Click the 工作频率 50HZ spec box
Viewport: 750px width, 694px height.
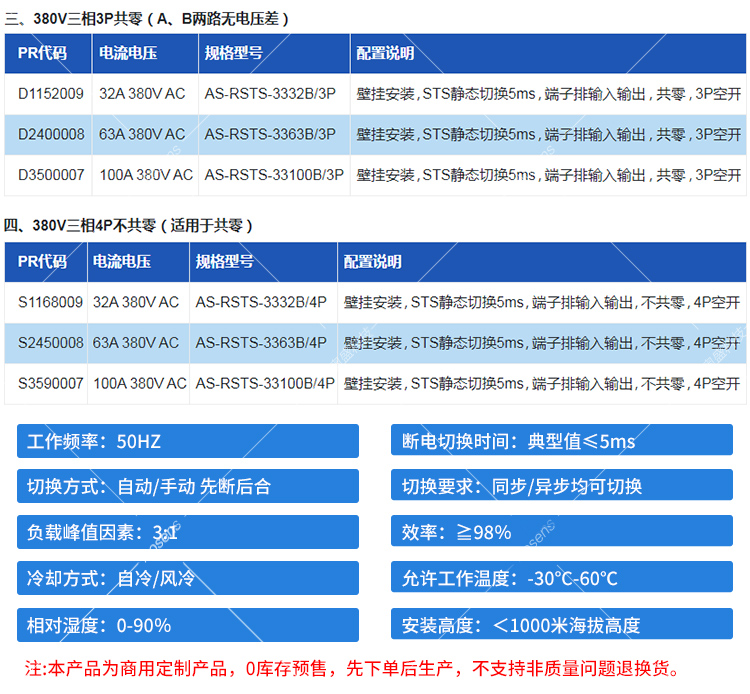tap(188, 441)
